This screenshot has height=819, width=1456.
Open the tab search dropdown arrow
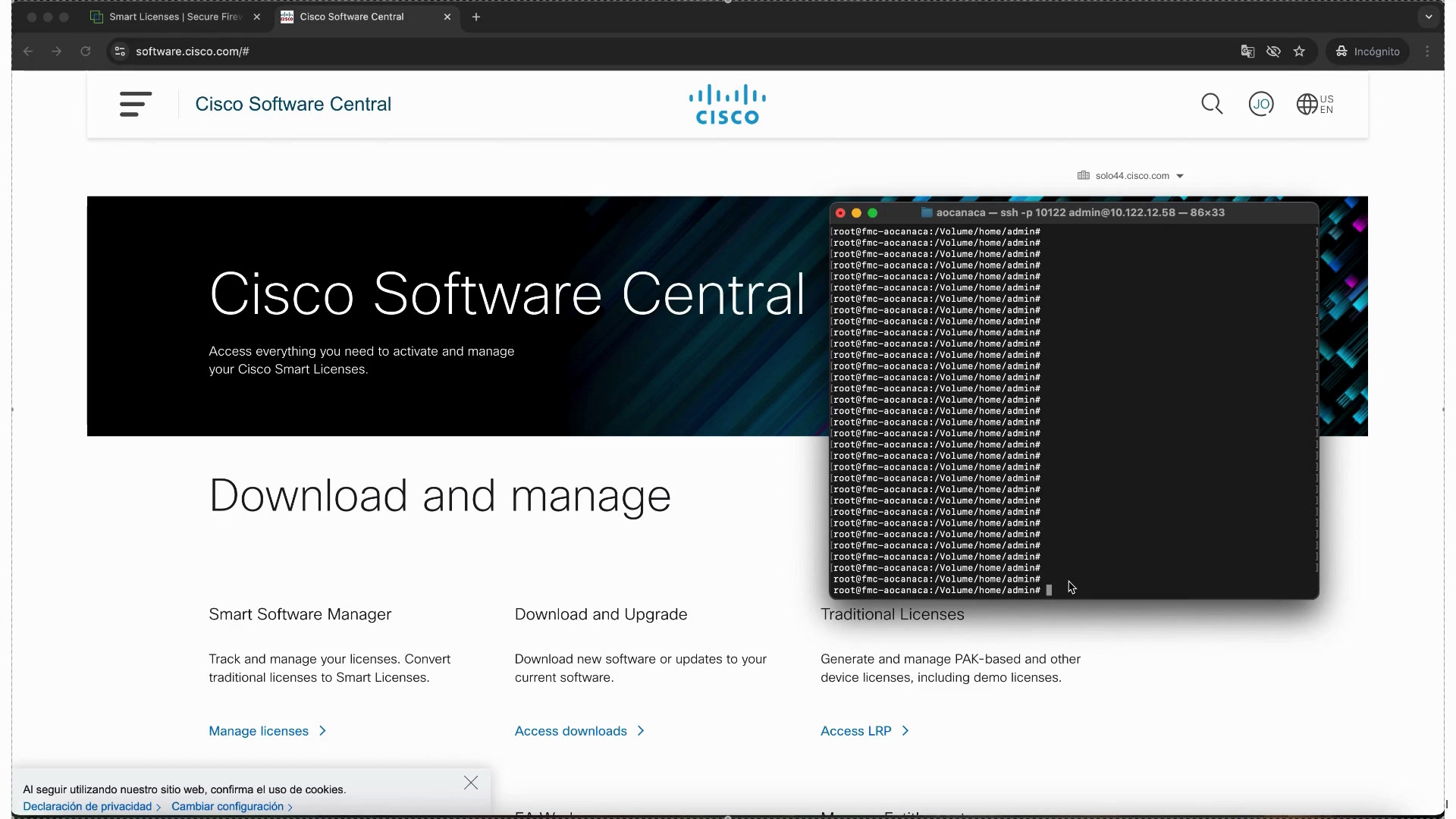pos(1429,17)
